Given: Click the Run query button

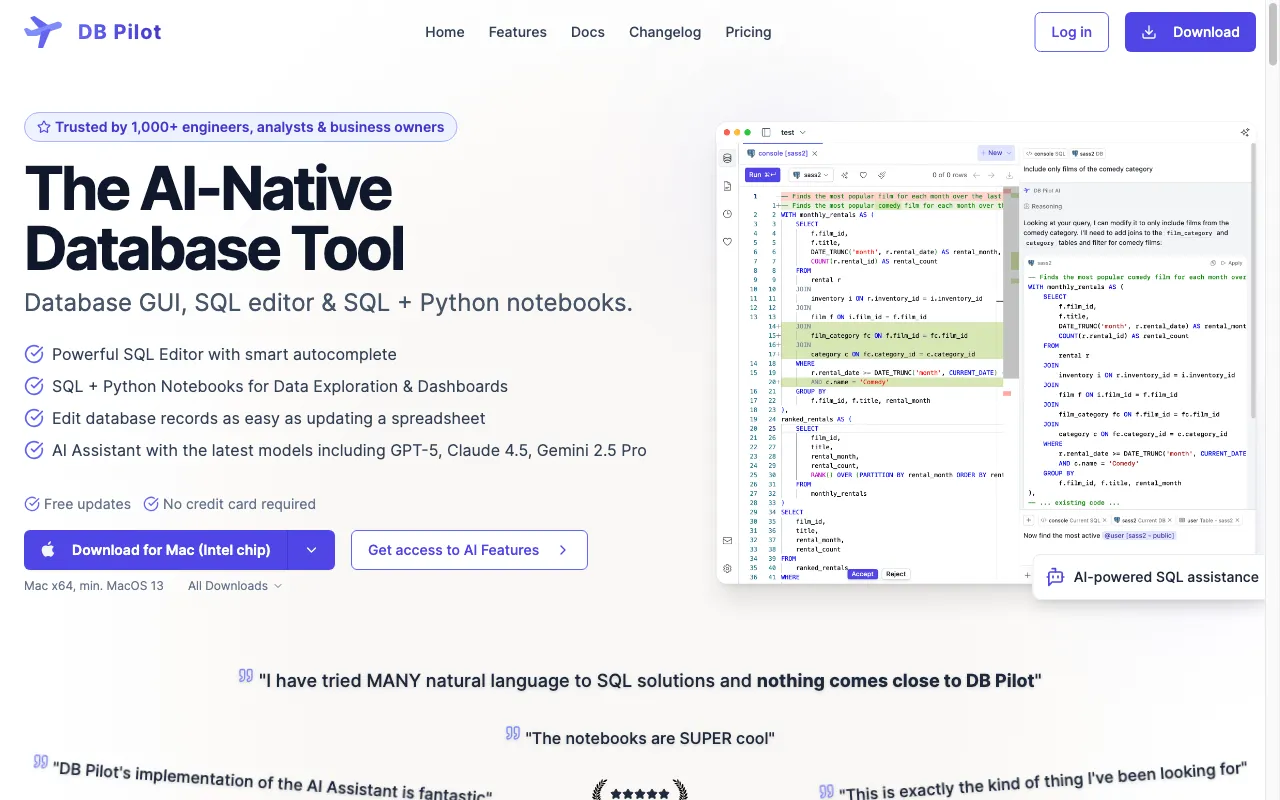Looking at the screenshot, I should pos(762,175).
